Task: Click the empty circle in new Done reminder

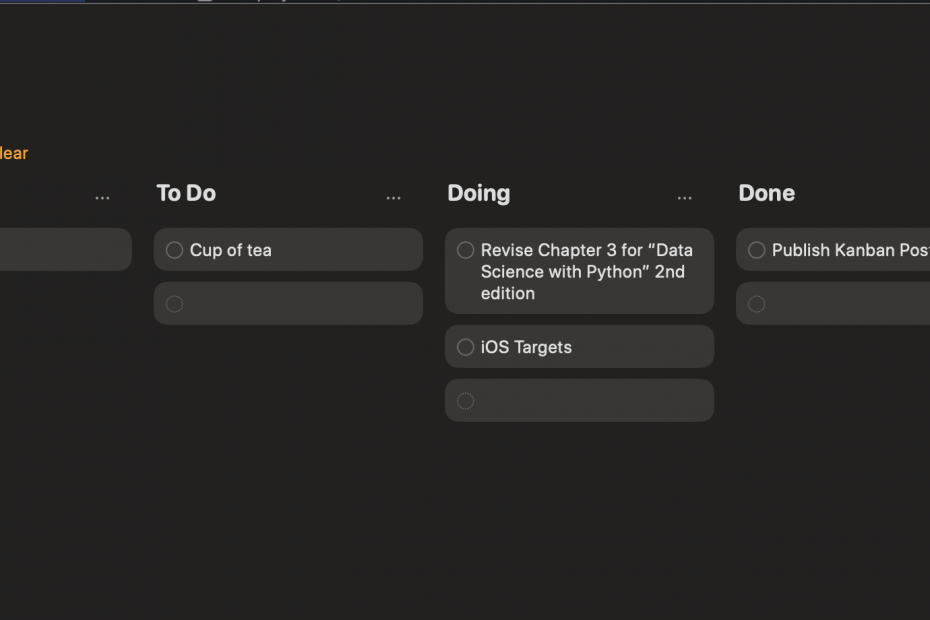Action: (756, 303)
